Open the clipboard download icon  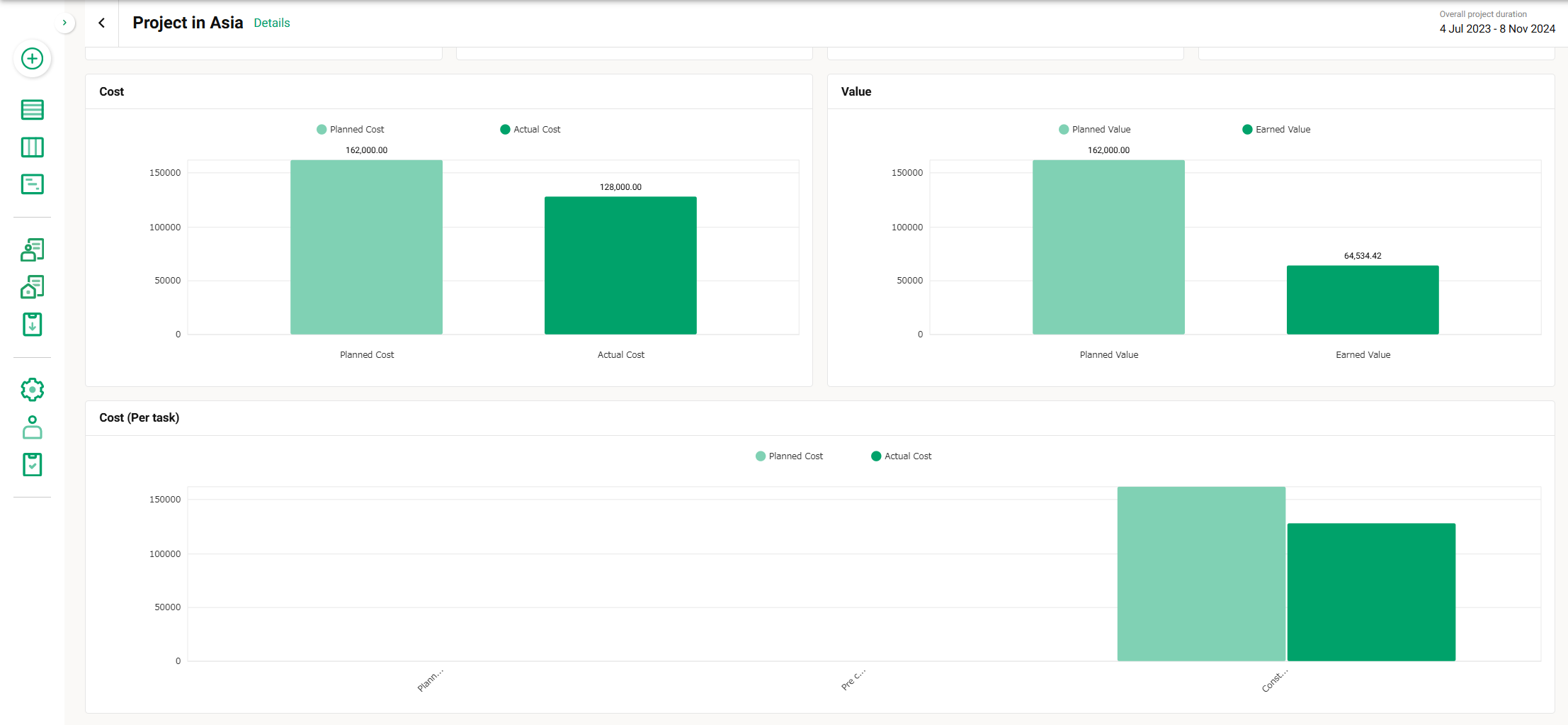[x=32, y=325]
